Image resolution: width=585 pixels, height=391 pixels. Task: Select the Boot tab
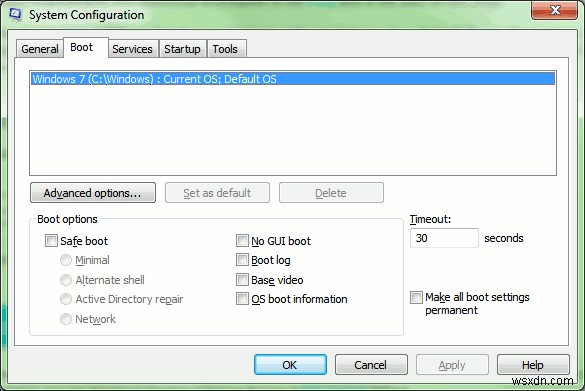(x=86, y=47)
